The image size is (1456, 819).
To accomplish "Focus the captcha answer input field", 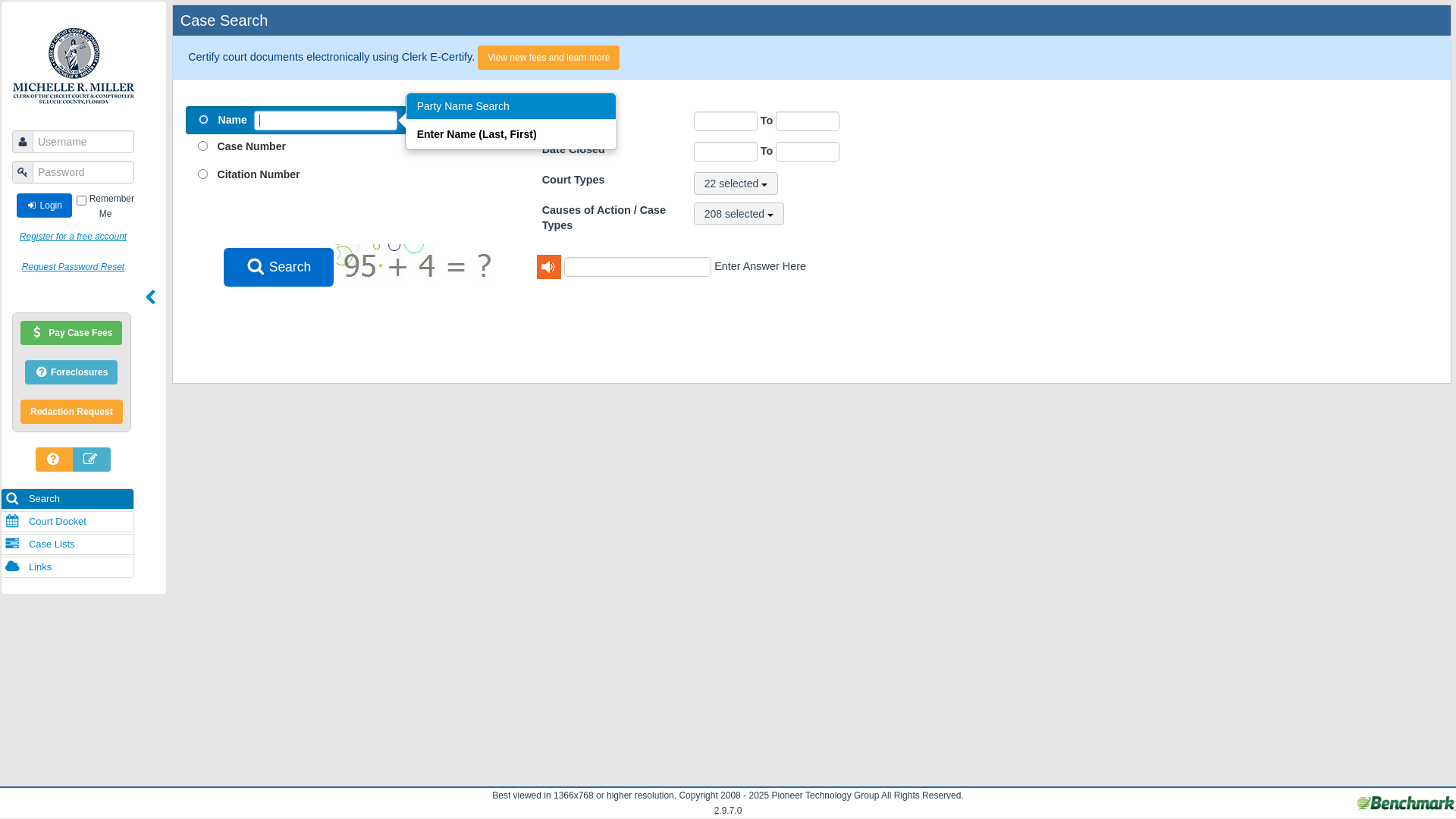I will pos(638,267).
